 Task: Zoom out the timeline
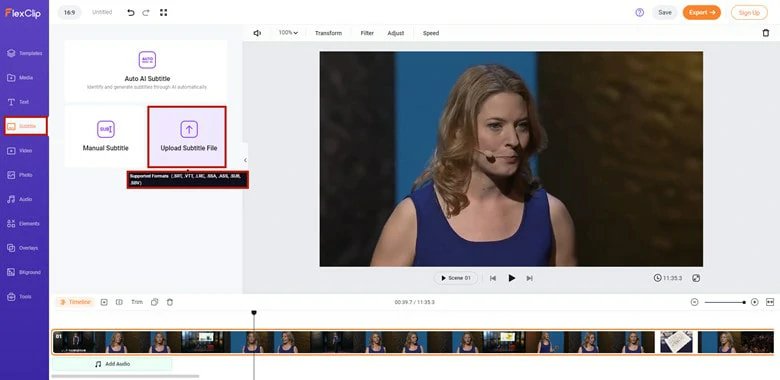(x=694, y=302)
